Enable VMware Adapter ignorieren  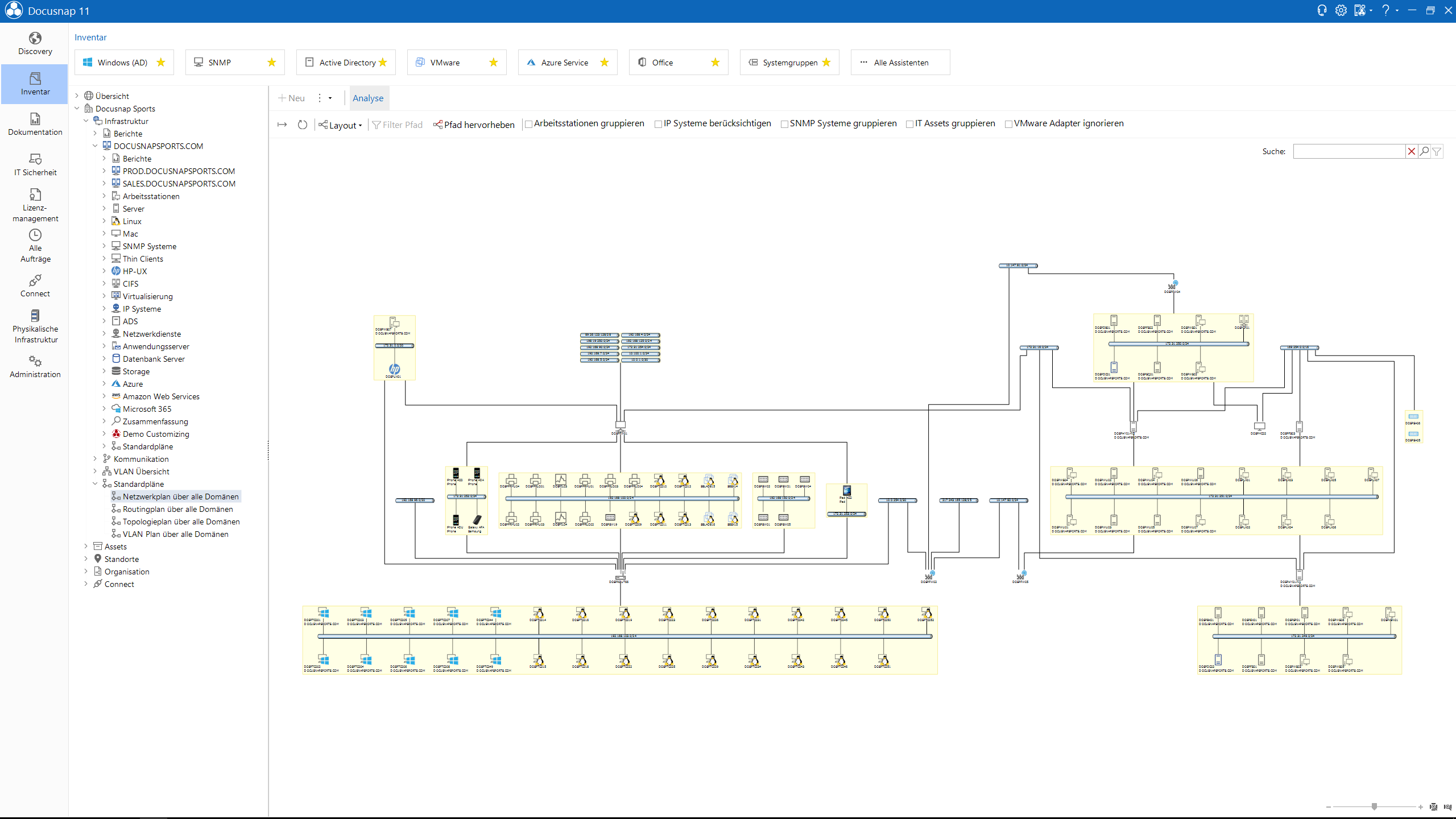point(1009,123)
